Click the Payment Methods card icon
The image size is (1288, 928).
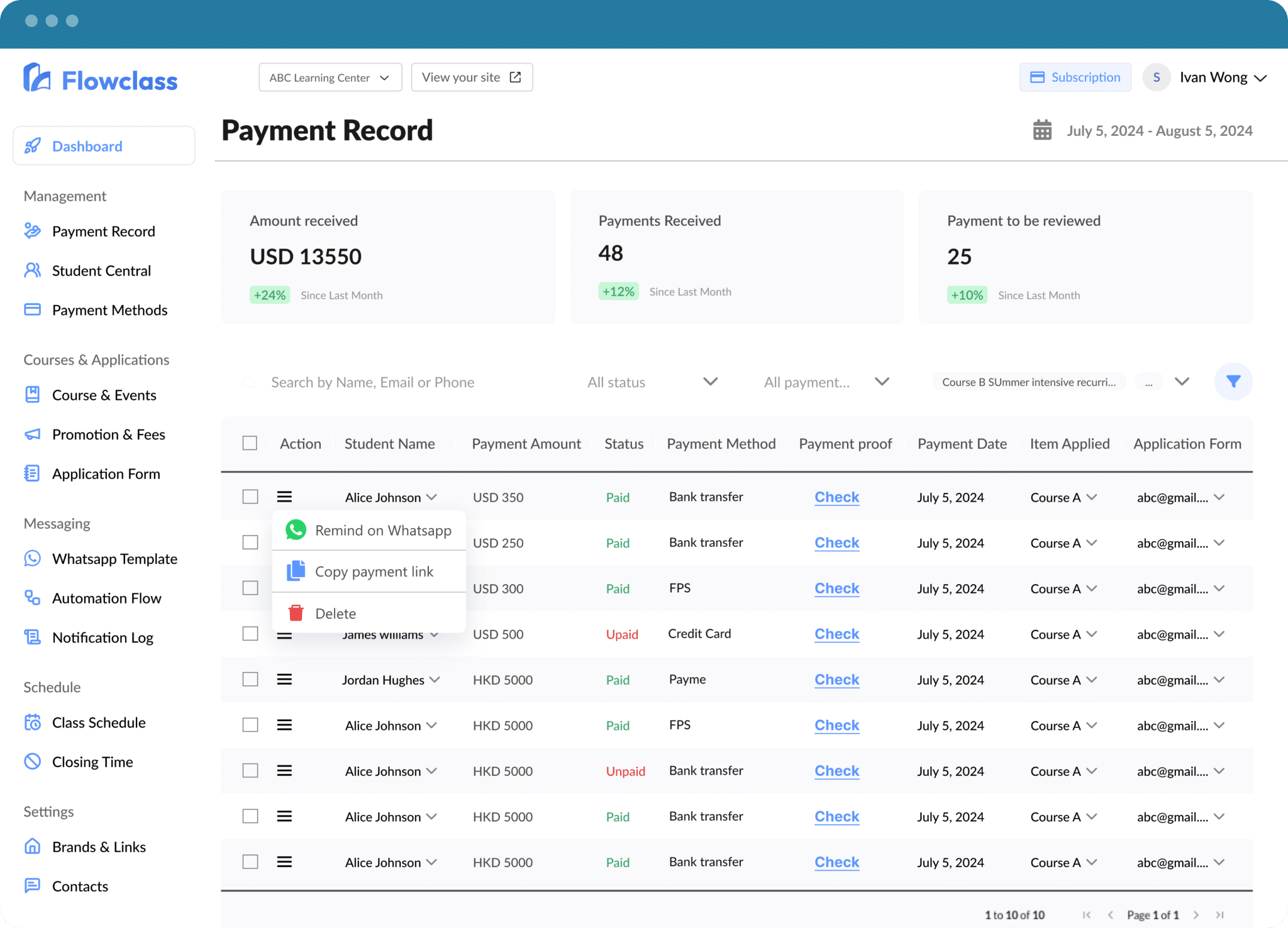coord(32,309)
